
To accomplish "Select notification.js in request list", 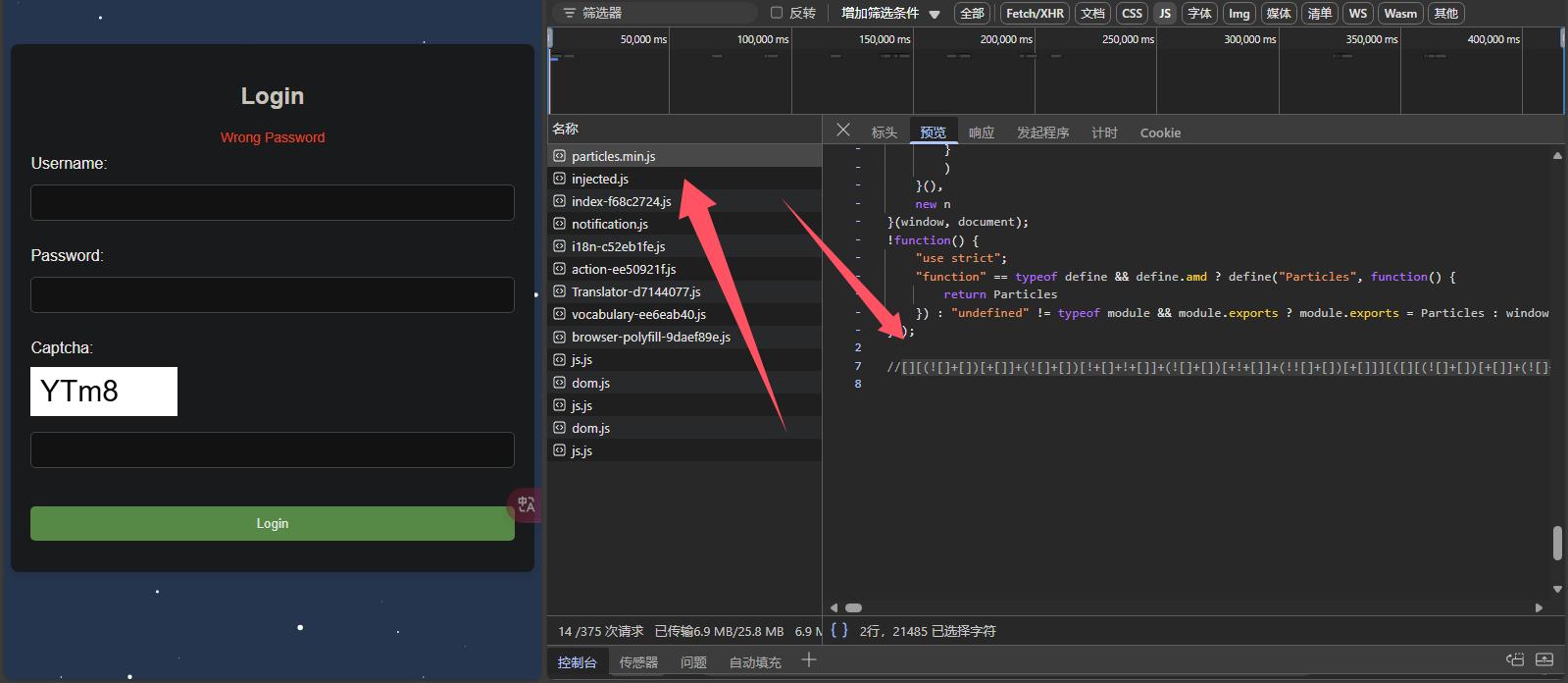I will 610,224.
